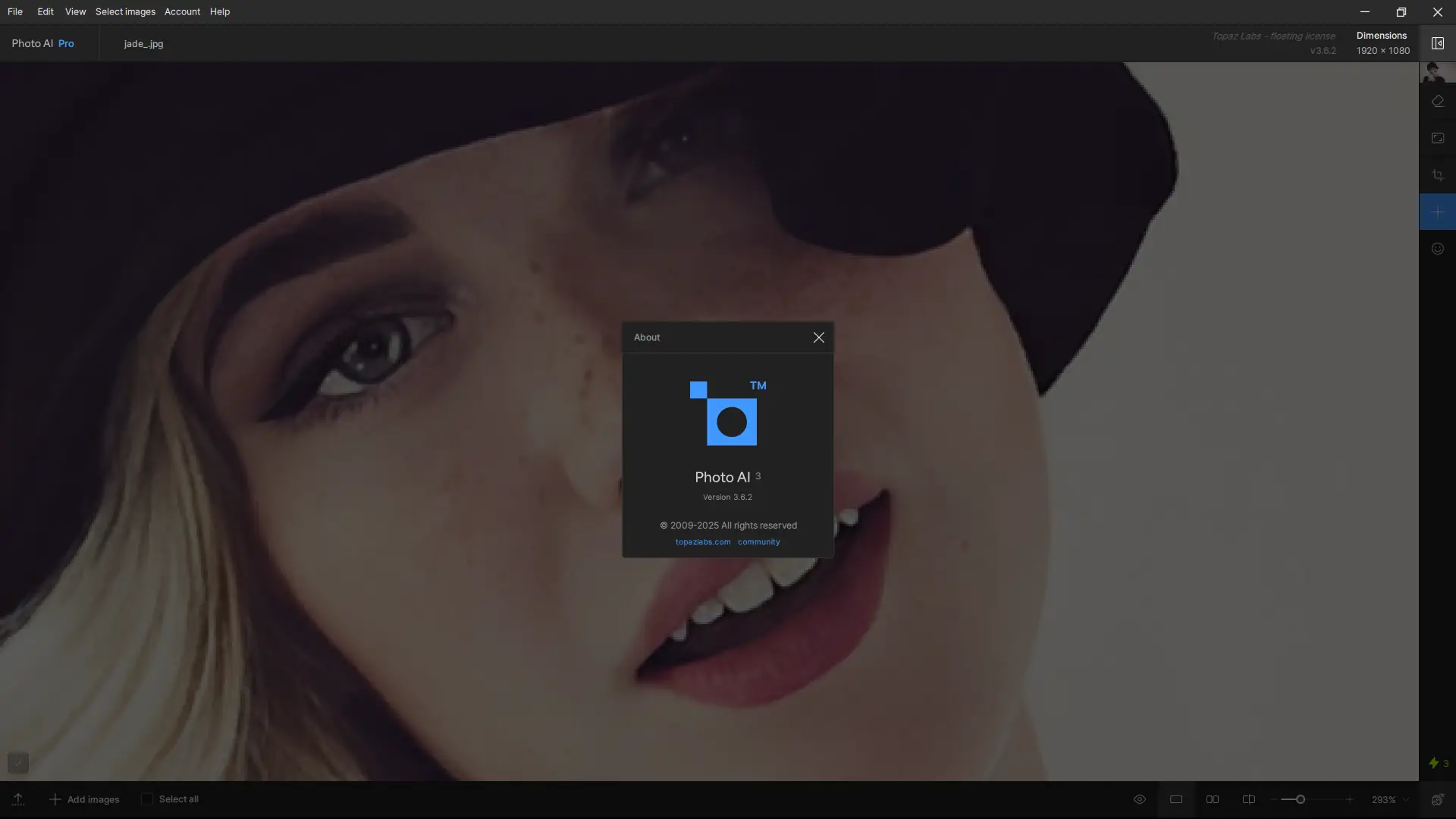
Task: Select the eraser remove tool in sidebar
Action: [x=1437, y=101]
